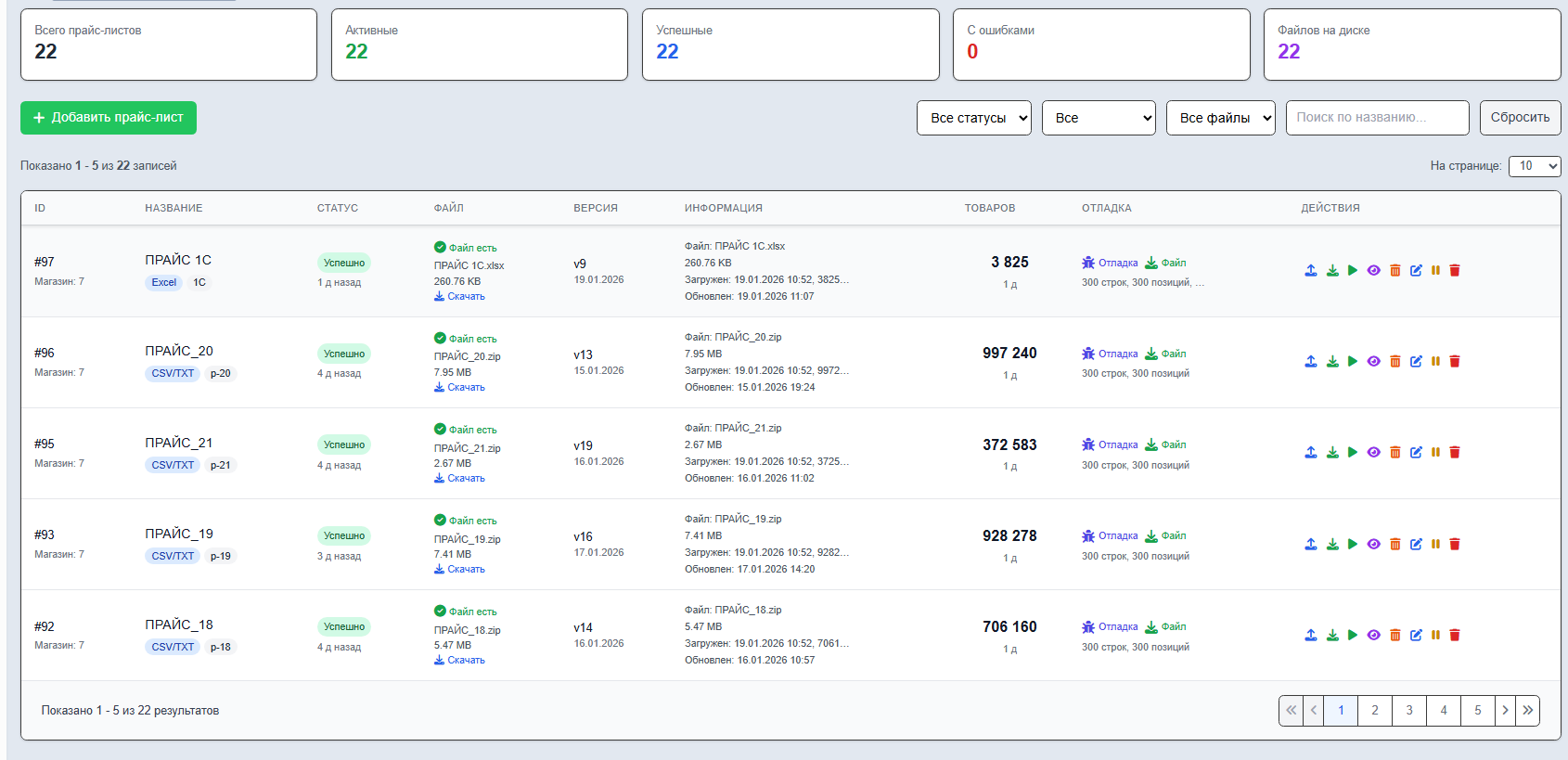Click green play icon for ПРАЙС_20
Screen dimensions: 1568x760
(1353, 362)
